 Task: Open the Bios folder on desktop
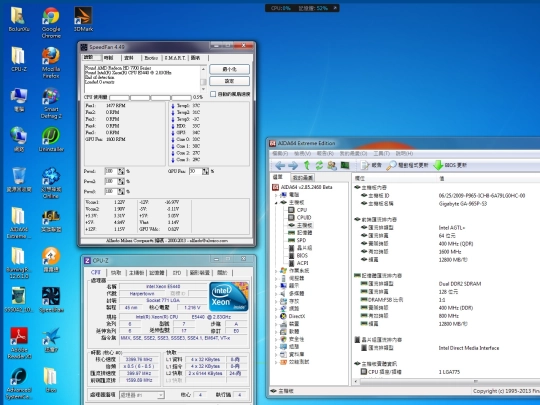(x=51, y=380)
